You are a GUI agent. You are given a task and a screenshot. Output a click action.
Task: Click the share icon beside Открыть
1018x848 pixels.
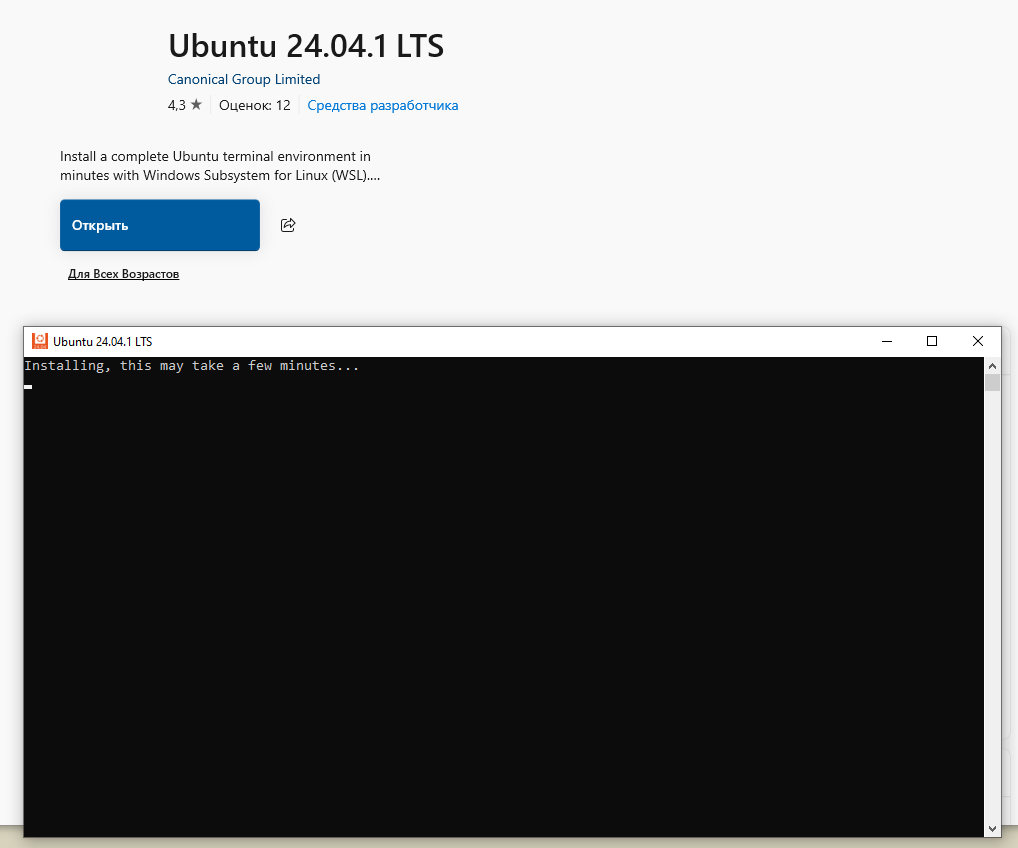click(288, 225)
